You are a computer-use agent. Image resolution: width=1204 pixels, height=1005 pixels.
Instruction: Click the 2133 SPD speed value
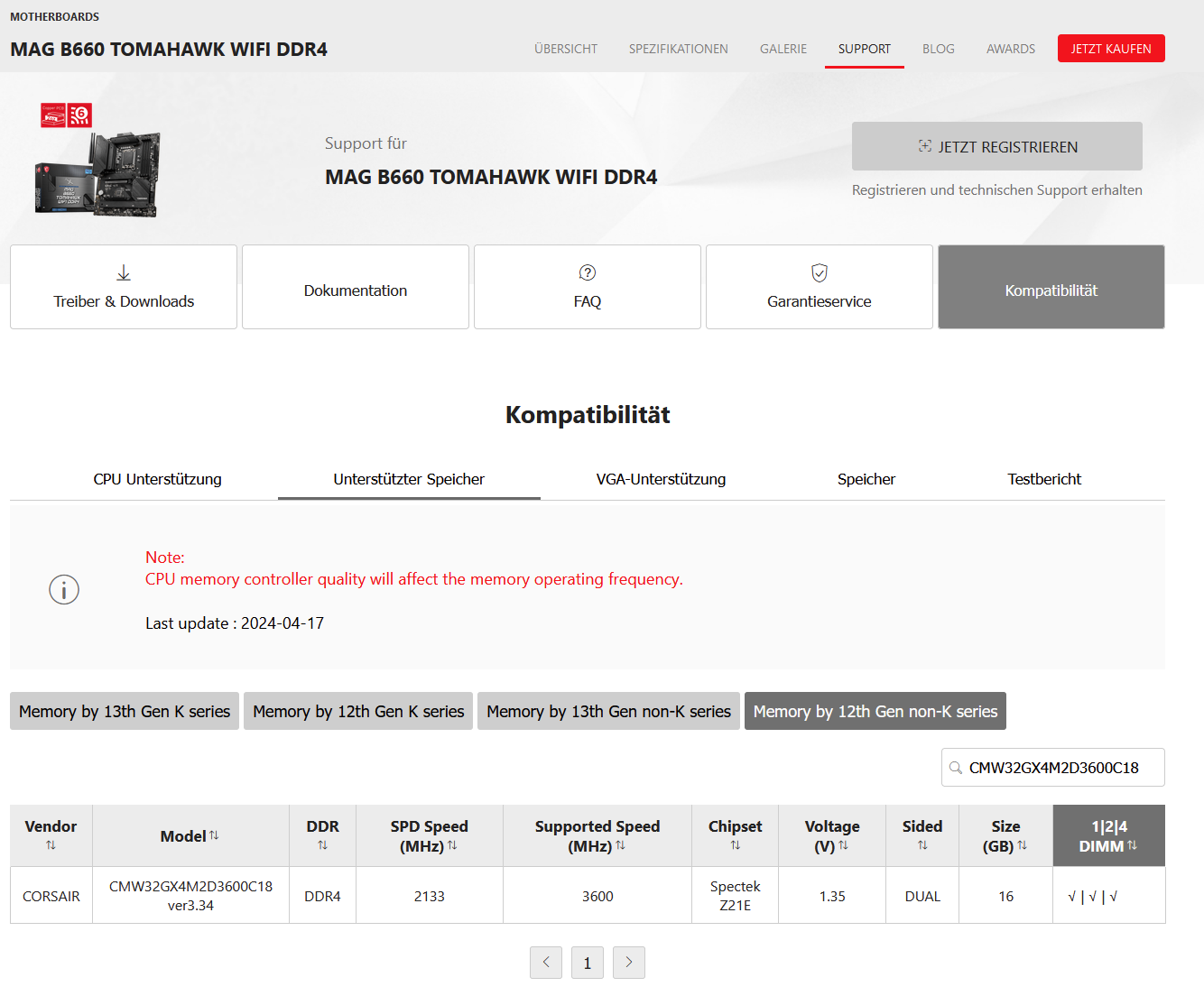click(x=430, y=896)
